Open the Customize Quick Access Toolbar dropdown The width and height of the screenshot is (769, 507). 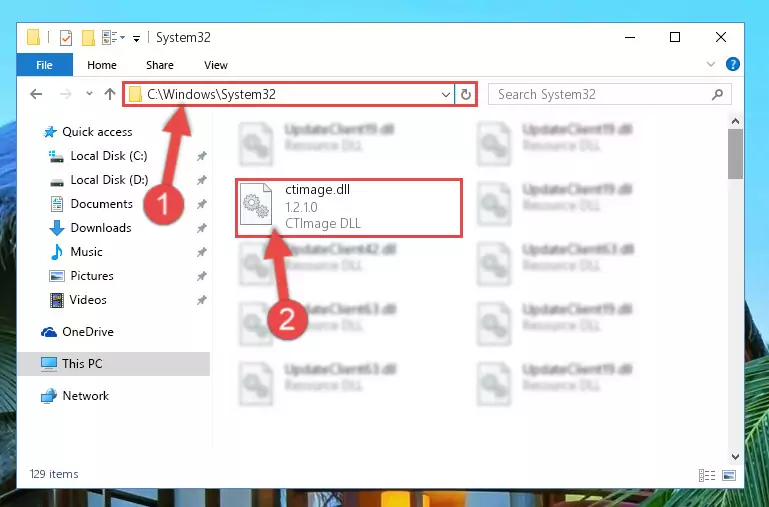click(136, 38)
